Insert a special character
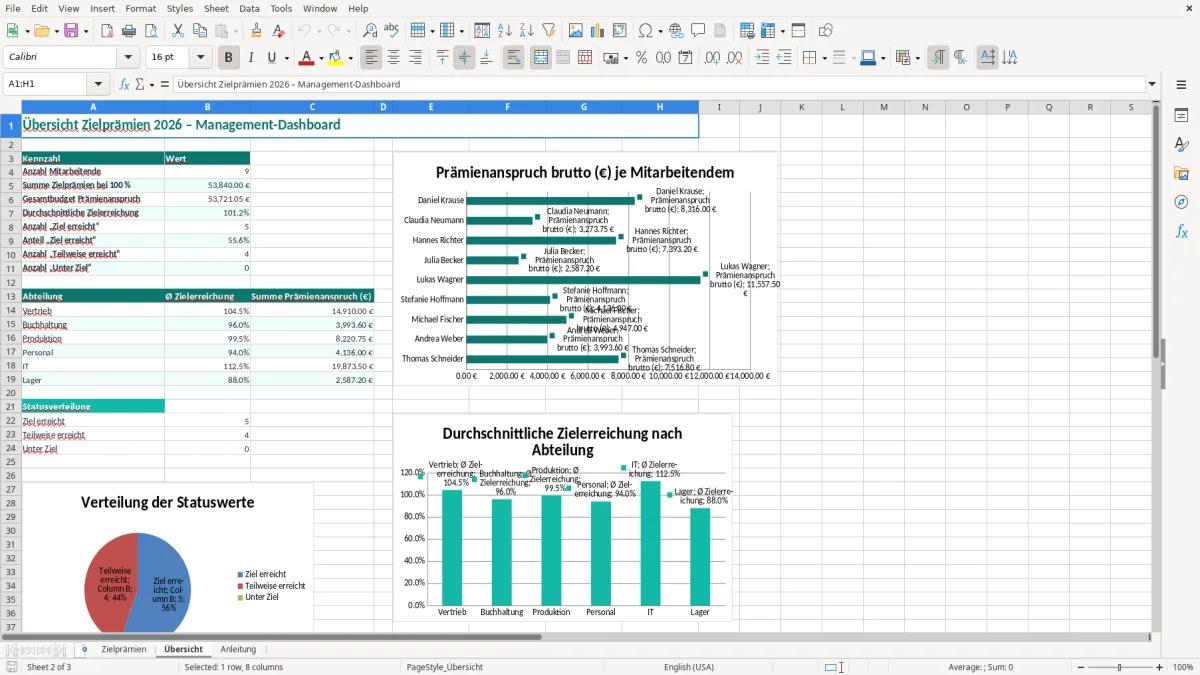This screenshot has width=1200, height=675. coord(645,31)
